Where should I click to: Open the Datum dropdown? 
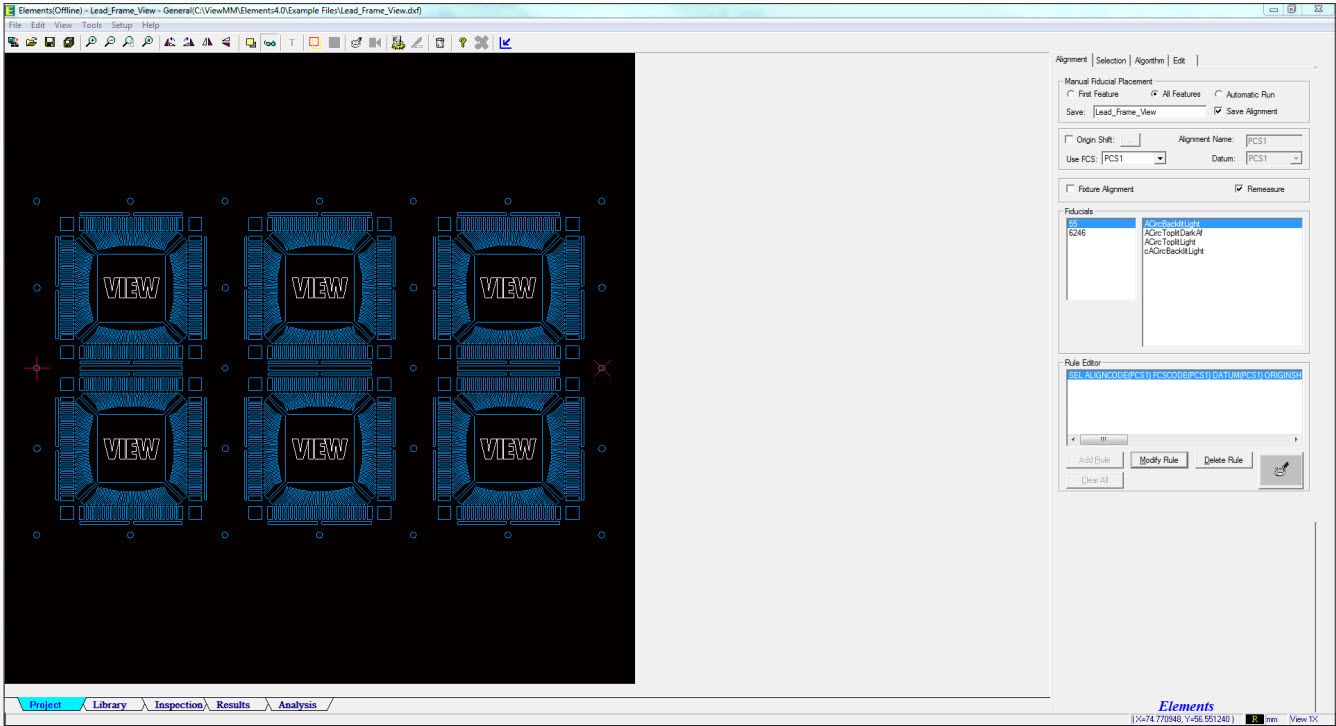(1296, 158)
